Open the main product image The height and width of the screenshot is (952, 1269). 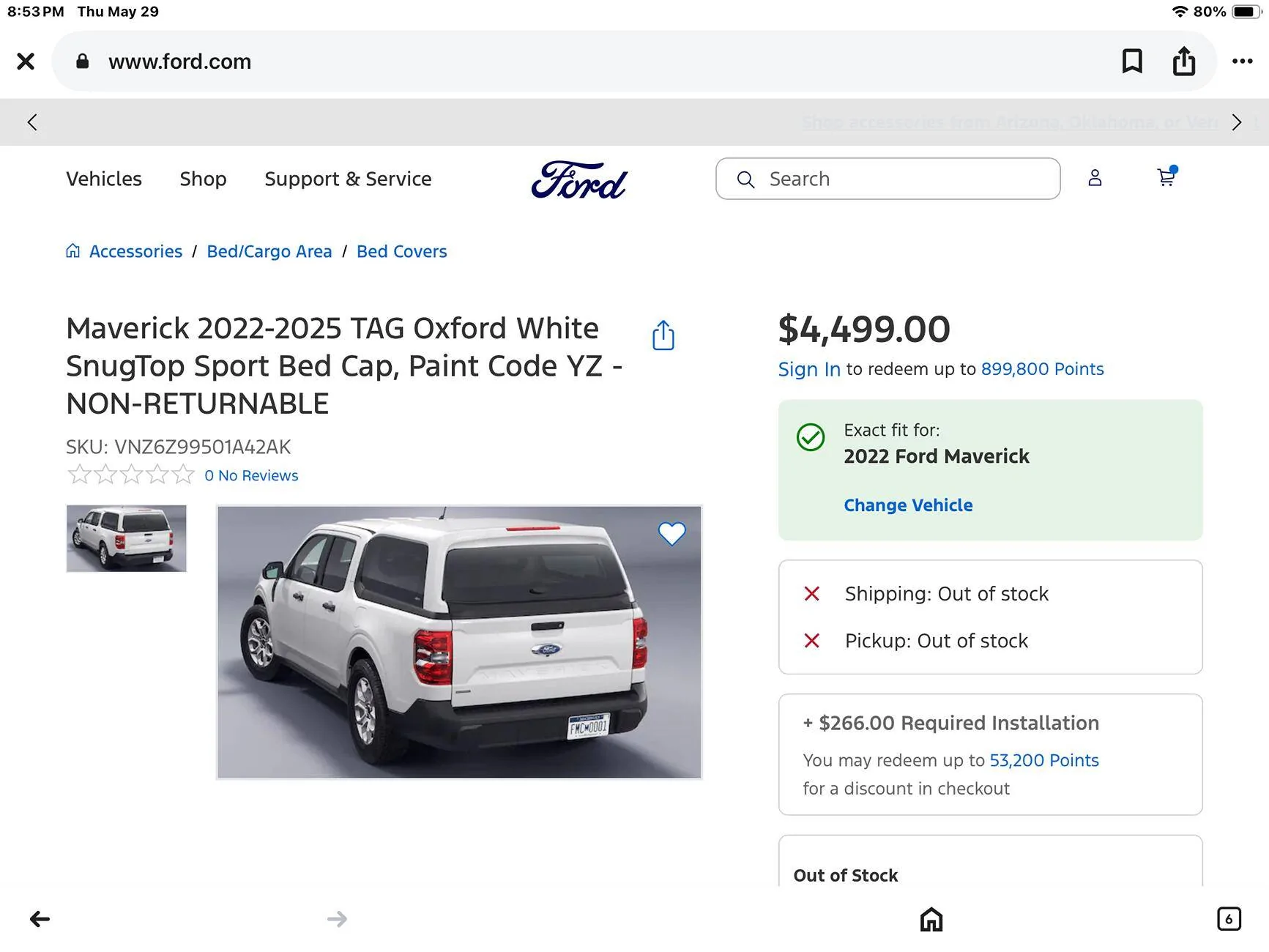459,642
